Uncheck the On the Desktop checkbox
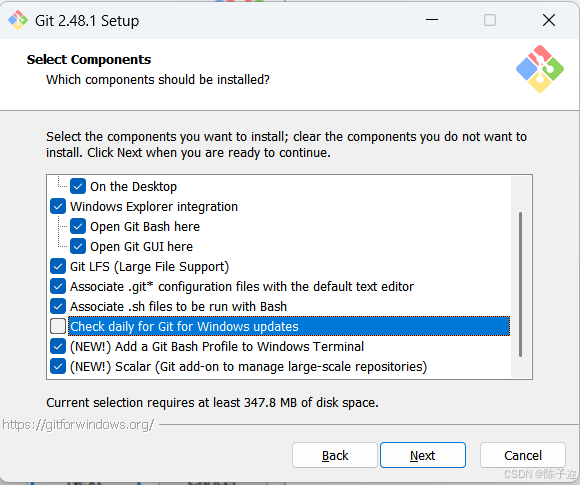580x485 pixels. pyautogui.click(x=78, y=186)
